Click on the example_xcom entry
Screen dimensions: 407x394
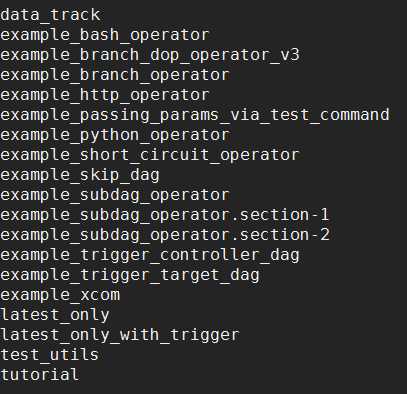pos(60,295)
